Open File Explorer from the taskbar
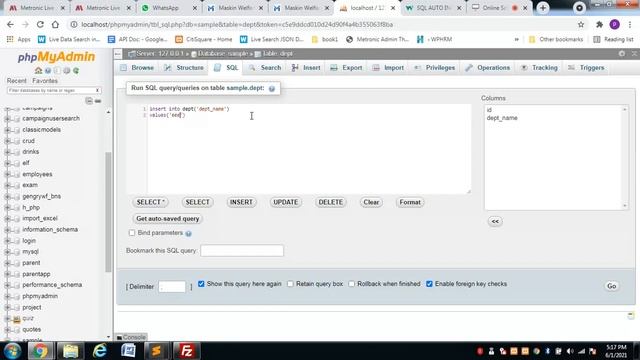This screenshot has height=360, width=640. pyautogui.click(x=71, y=351)
